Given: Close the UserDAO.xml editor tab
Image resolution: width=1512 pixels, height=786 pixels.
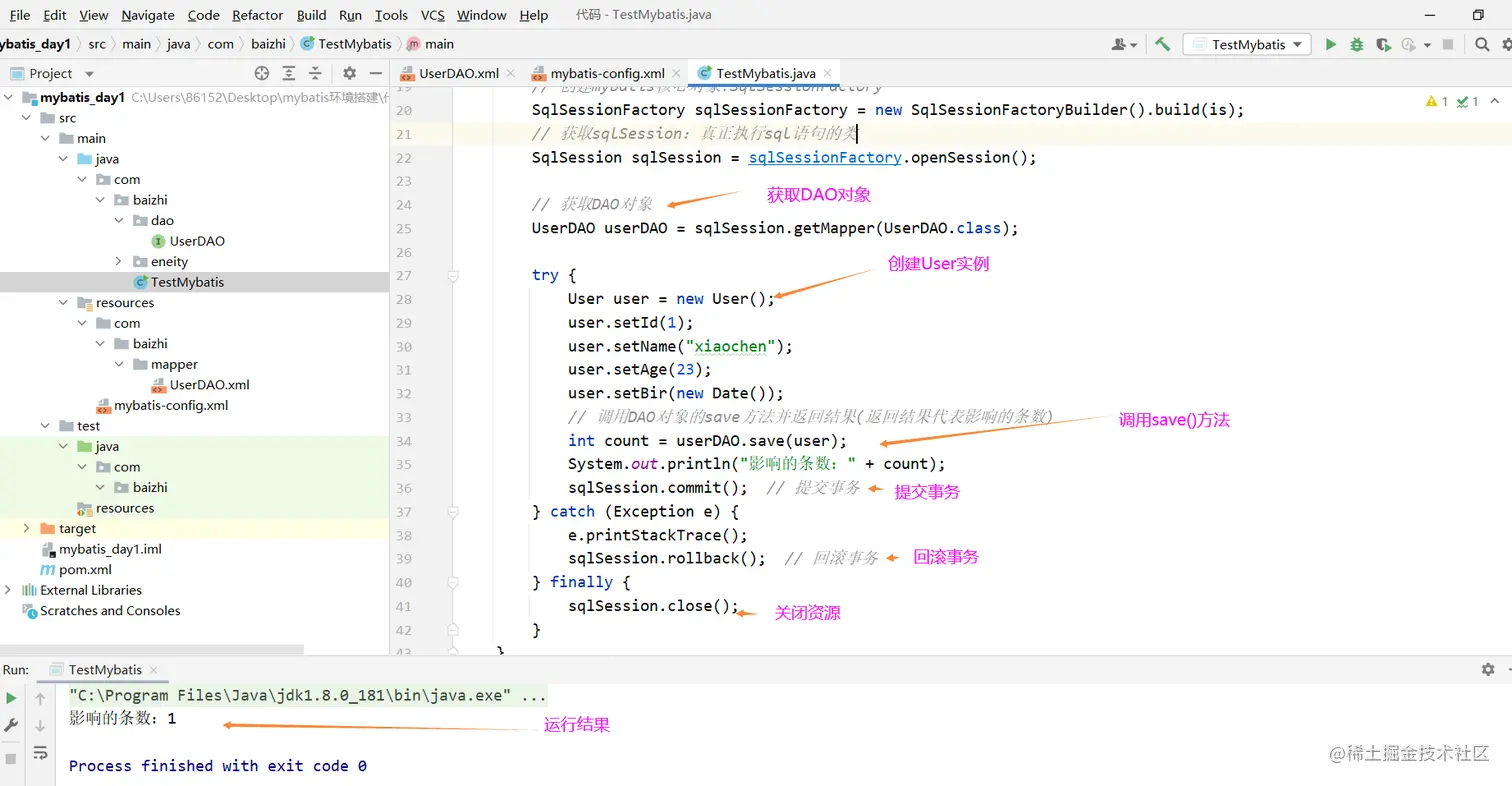Looking at the screenshot, I should point(510,73).
